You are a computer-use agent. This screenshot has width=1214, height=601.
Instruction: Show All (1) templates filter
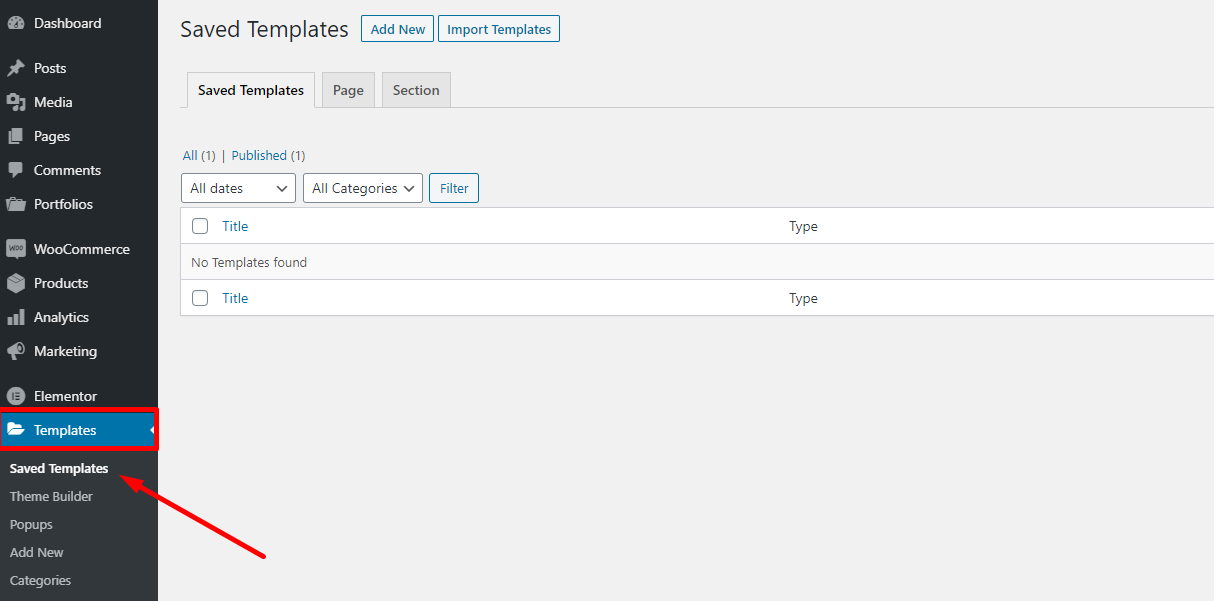point(199,155)
